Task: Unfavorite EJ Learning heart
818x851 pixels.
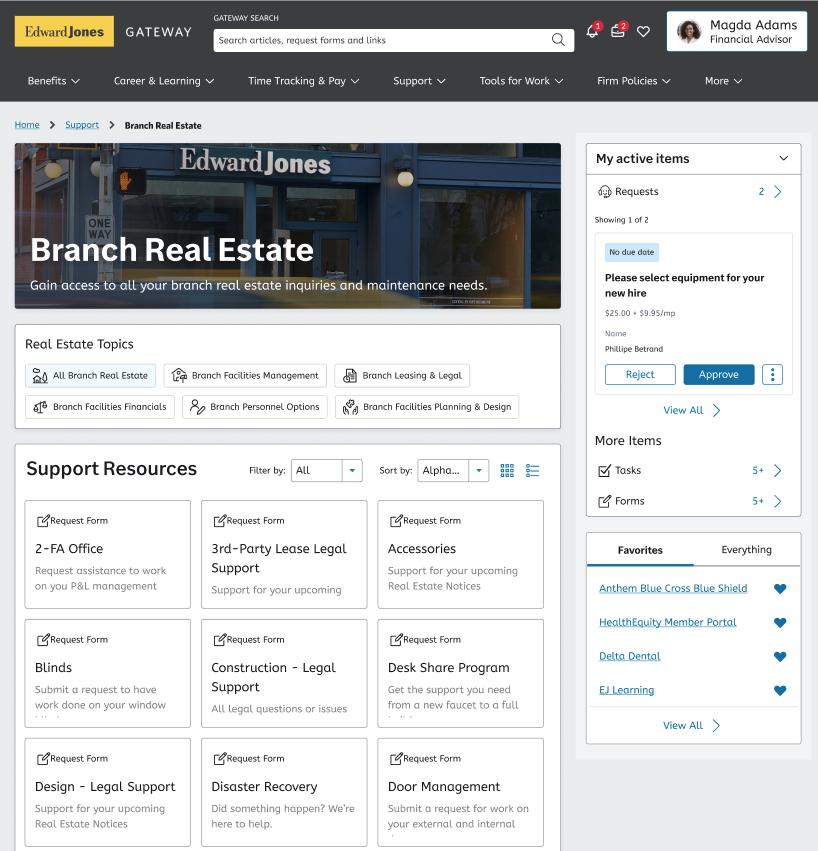Action: [780, 691]
